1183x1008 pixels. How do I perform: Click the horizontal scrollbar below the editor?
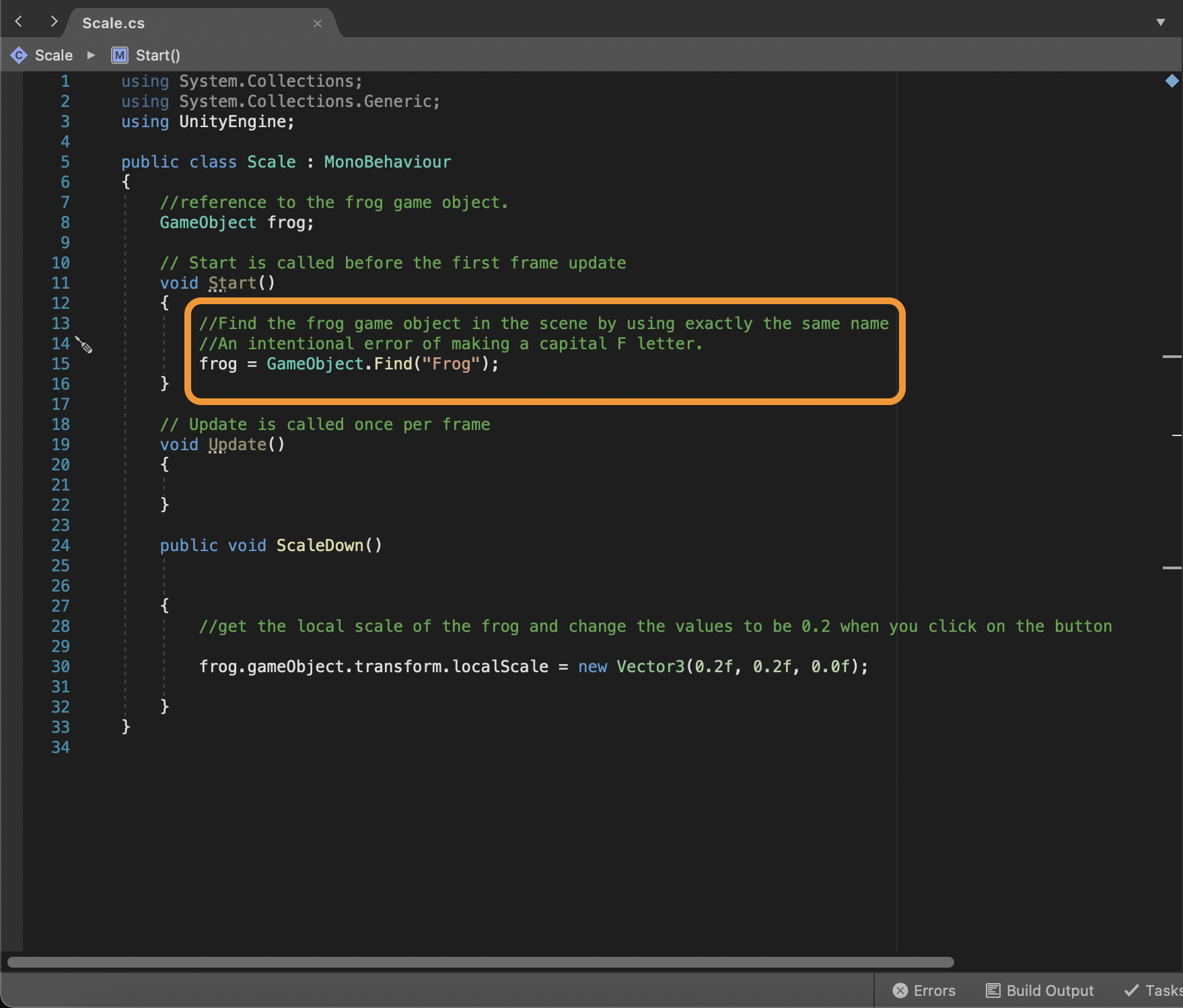[480, 962]
